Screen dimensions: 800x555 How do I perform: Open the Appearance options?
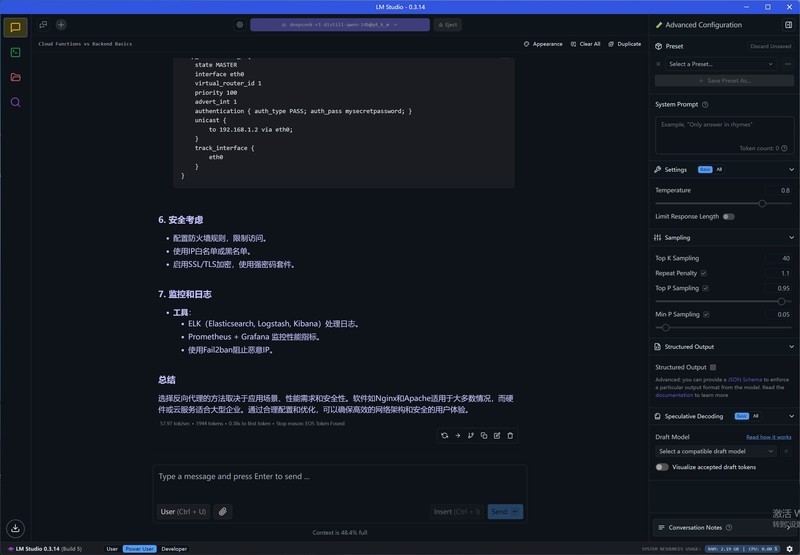point(543,44)
